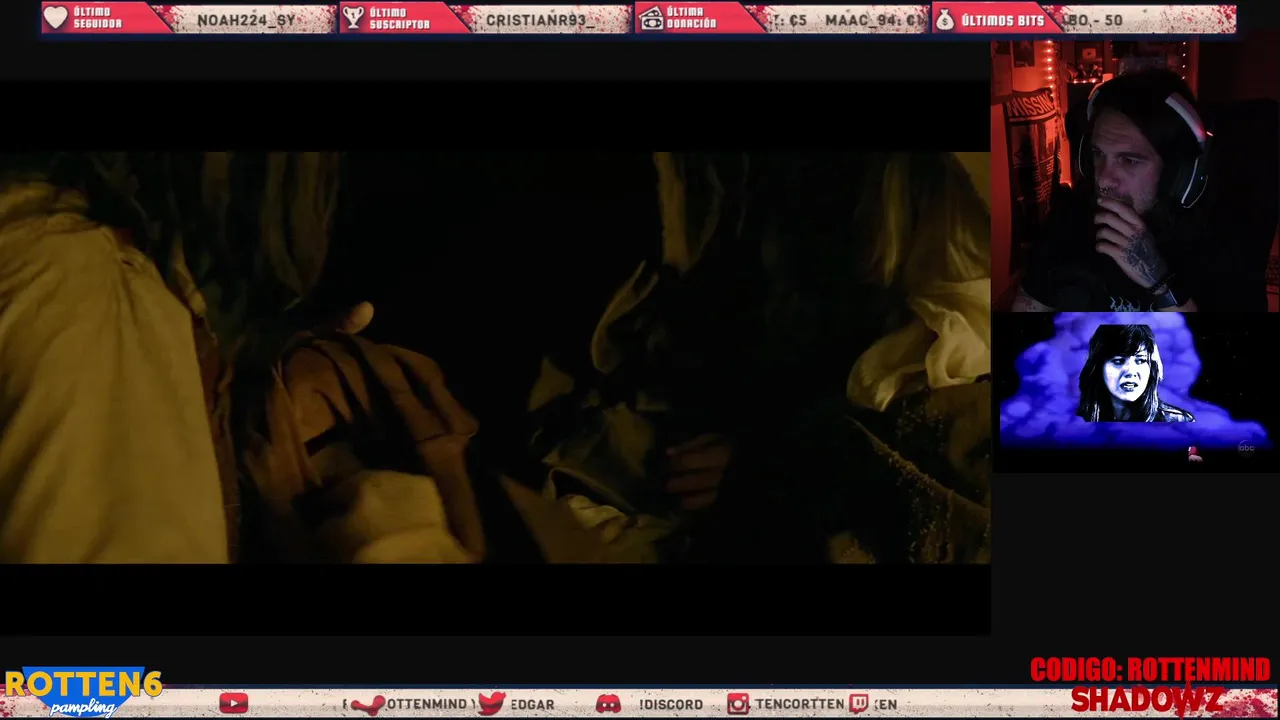Image resolution: width=1280 pixels, height=720 pixels.
Task: Click the Rotten6 Pampling logo
Action: click(82, 692)
